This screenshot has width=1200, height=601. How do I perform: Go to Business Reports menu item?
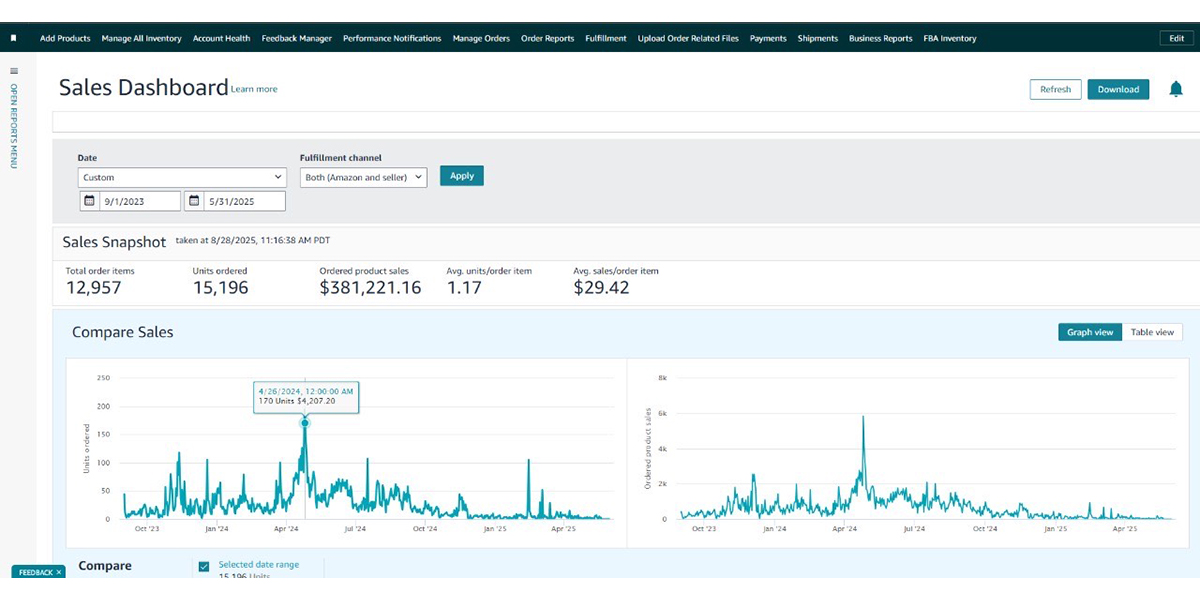coord(880,38)
